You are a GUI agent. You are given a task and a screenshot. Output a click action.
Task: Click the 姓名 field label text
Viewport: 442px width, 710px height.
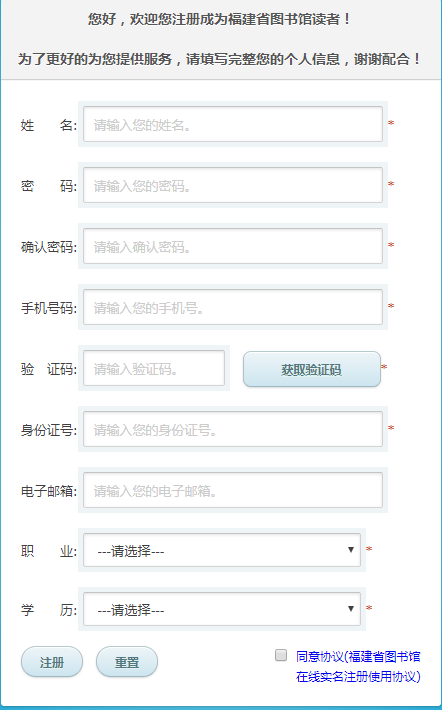click(49, 125)
